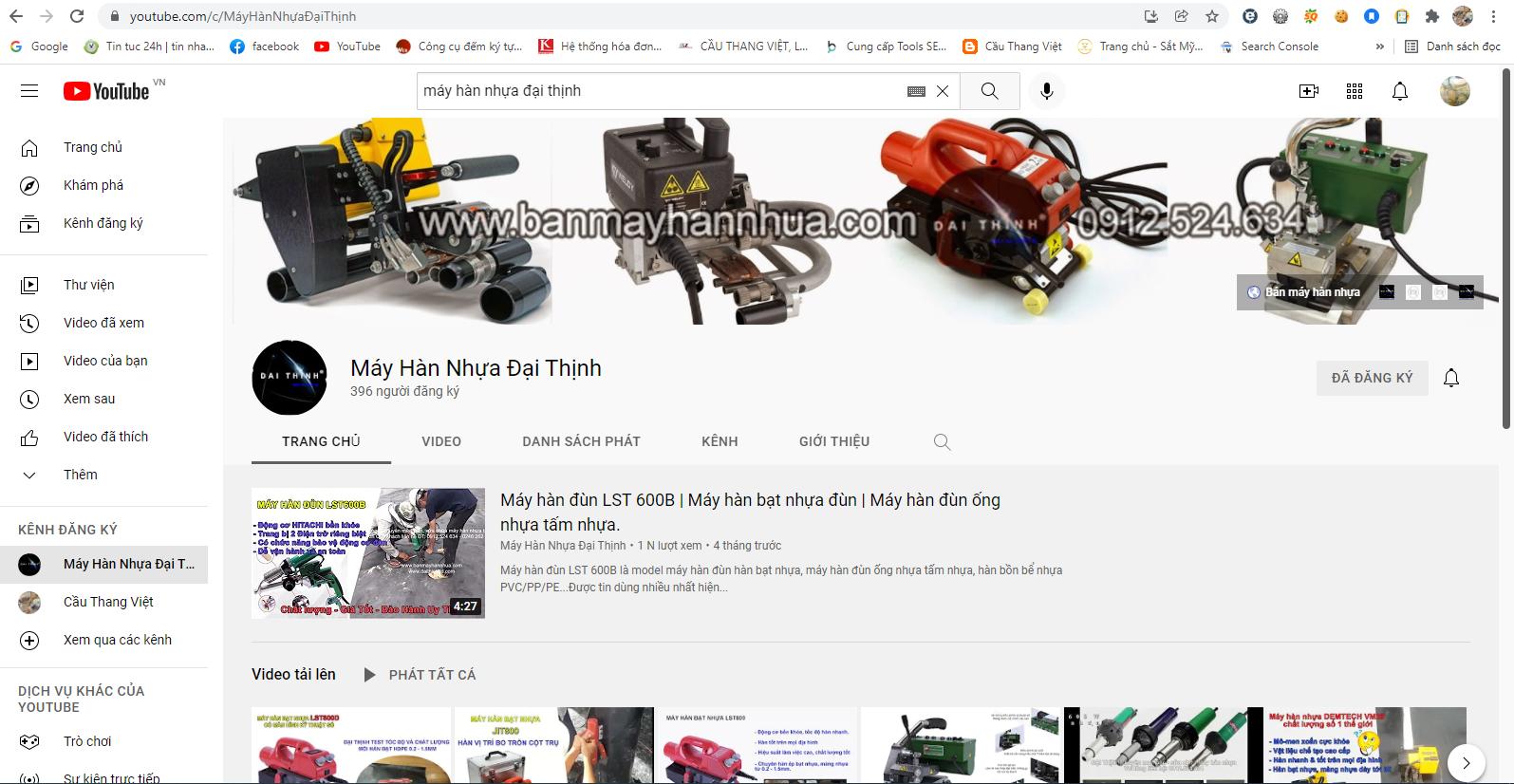Go to Trang chủ in sidebar
The height and width of the screenshot is (784, 1514).
coord(104,147)
